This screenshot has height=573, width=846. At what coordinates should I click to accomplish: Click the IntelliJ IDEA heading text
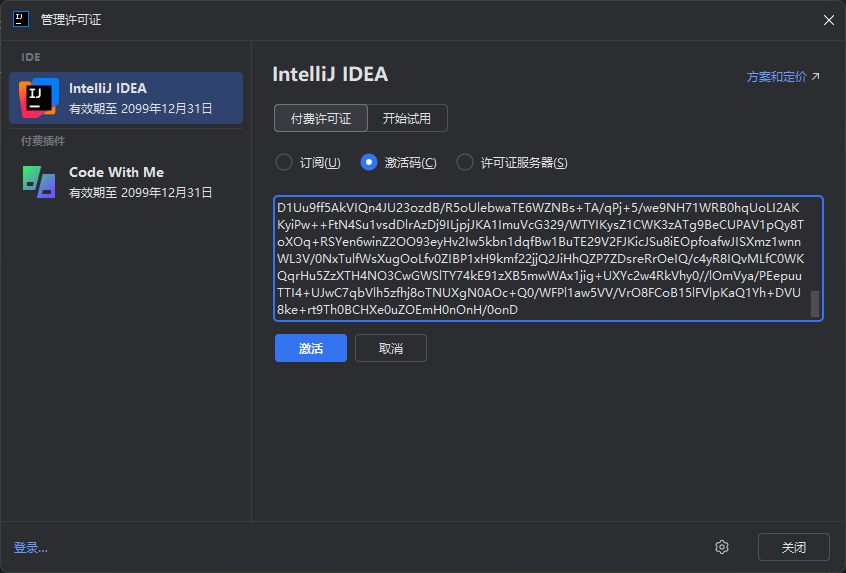pyautogui.click(x=330, y=74)
